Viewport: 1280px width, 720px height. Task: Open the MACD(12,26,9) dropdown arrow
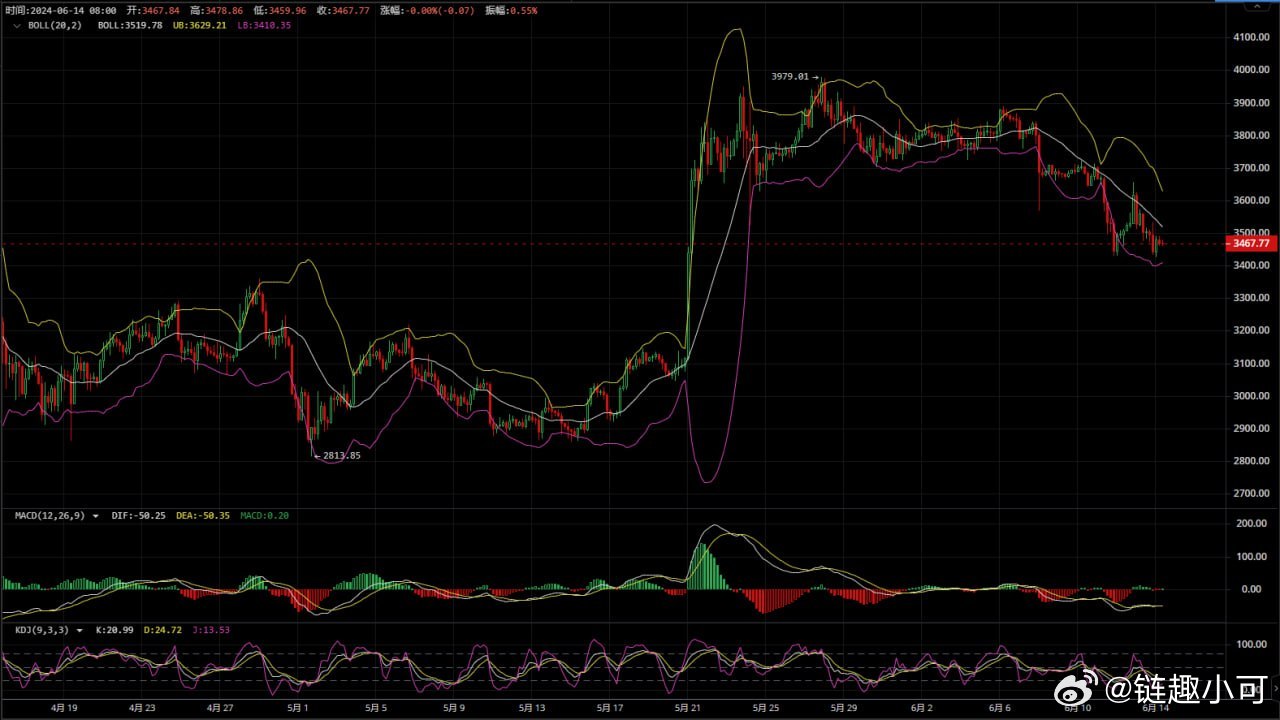pos(96,516)
